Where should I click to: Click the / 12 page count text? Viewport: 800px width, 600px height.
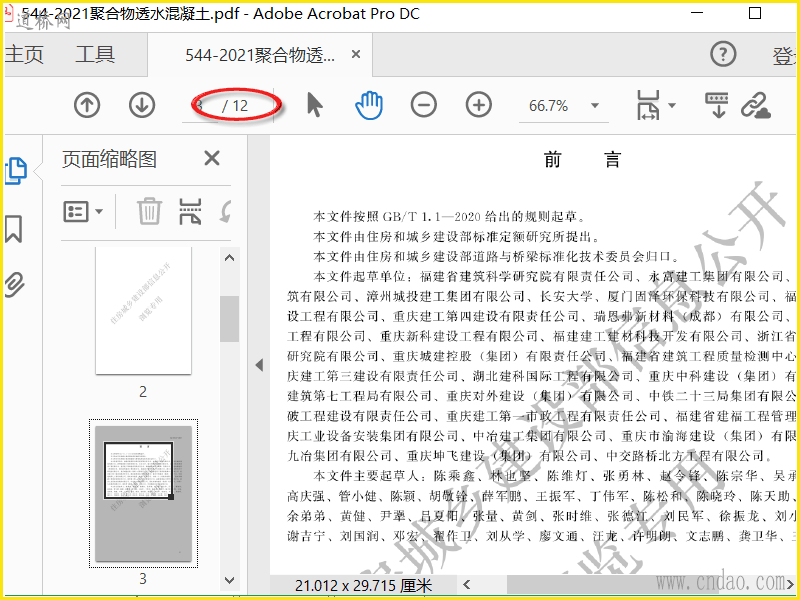coord(235,106)
